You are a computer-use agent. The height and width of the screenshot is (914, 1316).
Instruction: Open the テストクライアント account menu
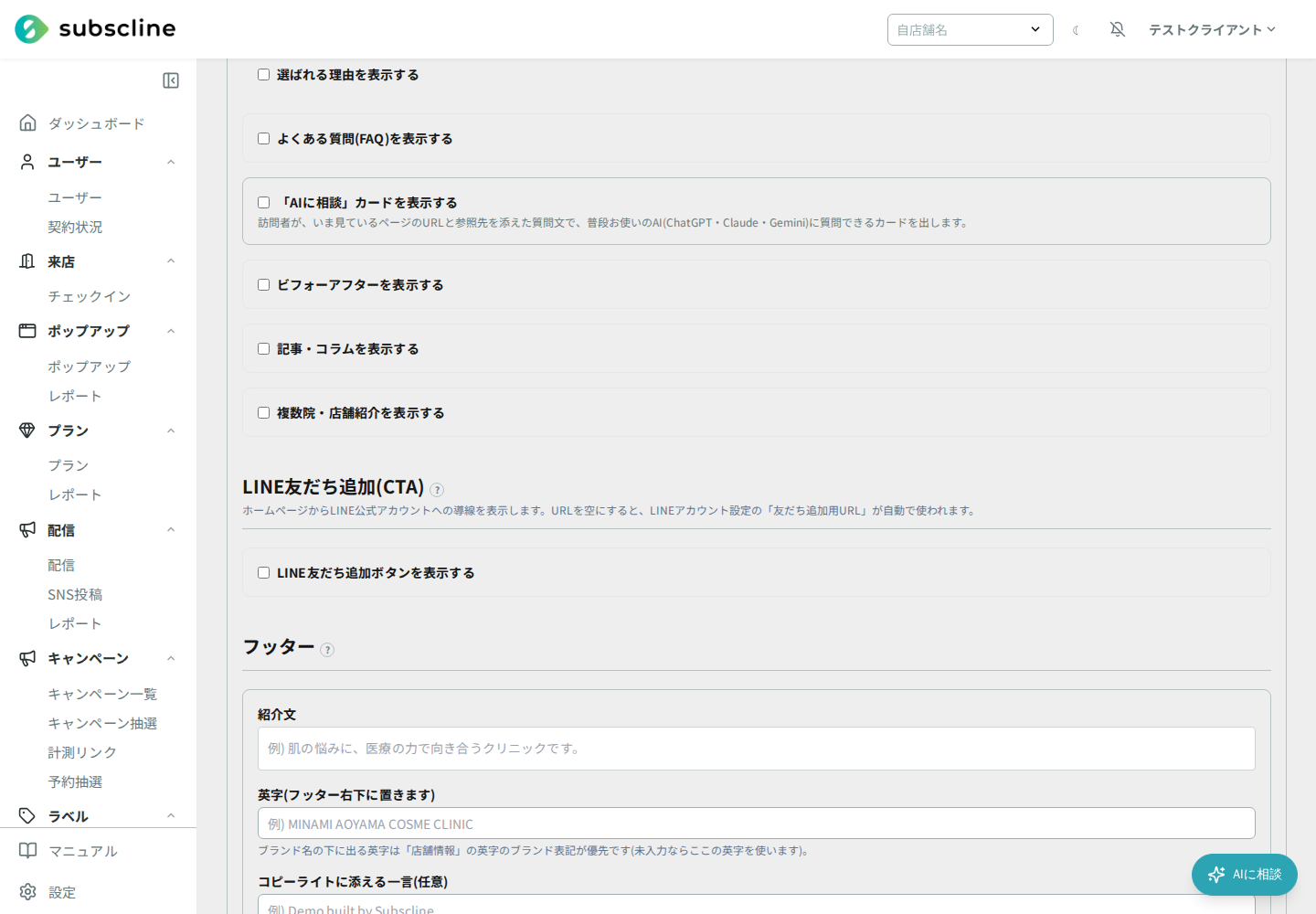click(1212, 29)
